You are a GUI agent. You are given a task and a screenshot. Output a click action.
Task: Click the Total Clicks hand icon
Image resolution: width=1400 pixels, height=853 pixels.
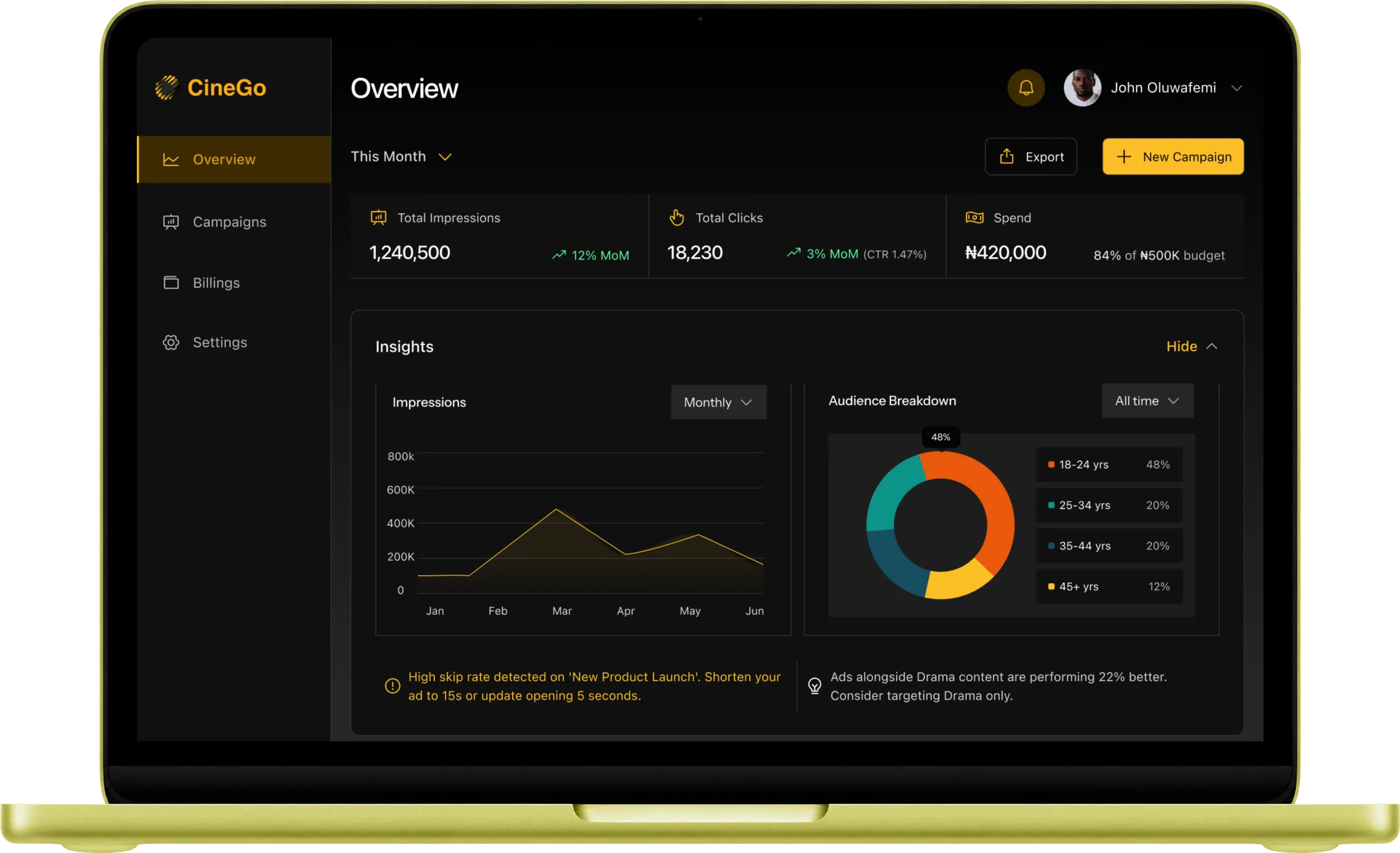(677, 217)
